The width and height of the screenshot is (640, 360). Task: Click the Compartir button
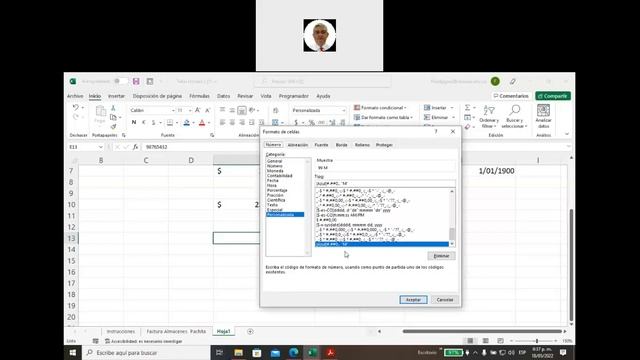coord(553,96)
